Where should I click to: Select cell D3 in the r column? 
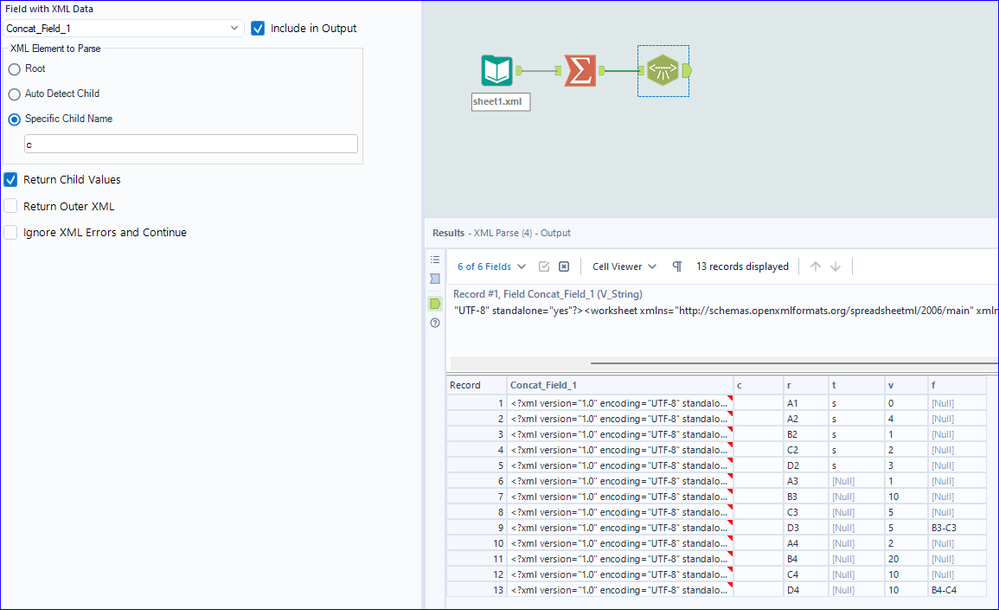[806, 528]
